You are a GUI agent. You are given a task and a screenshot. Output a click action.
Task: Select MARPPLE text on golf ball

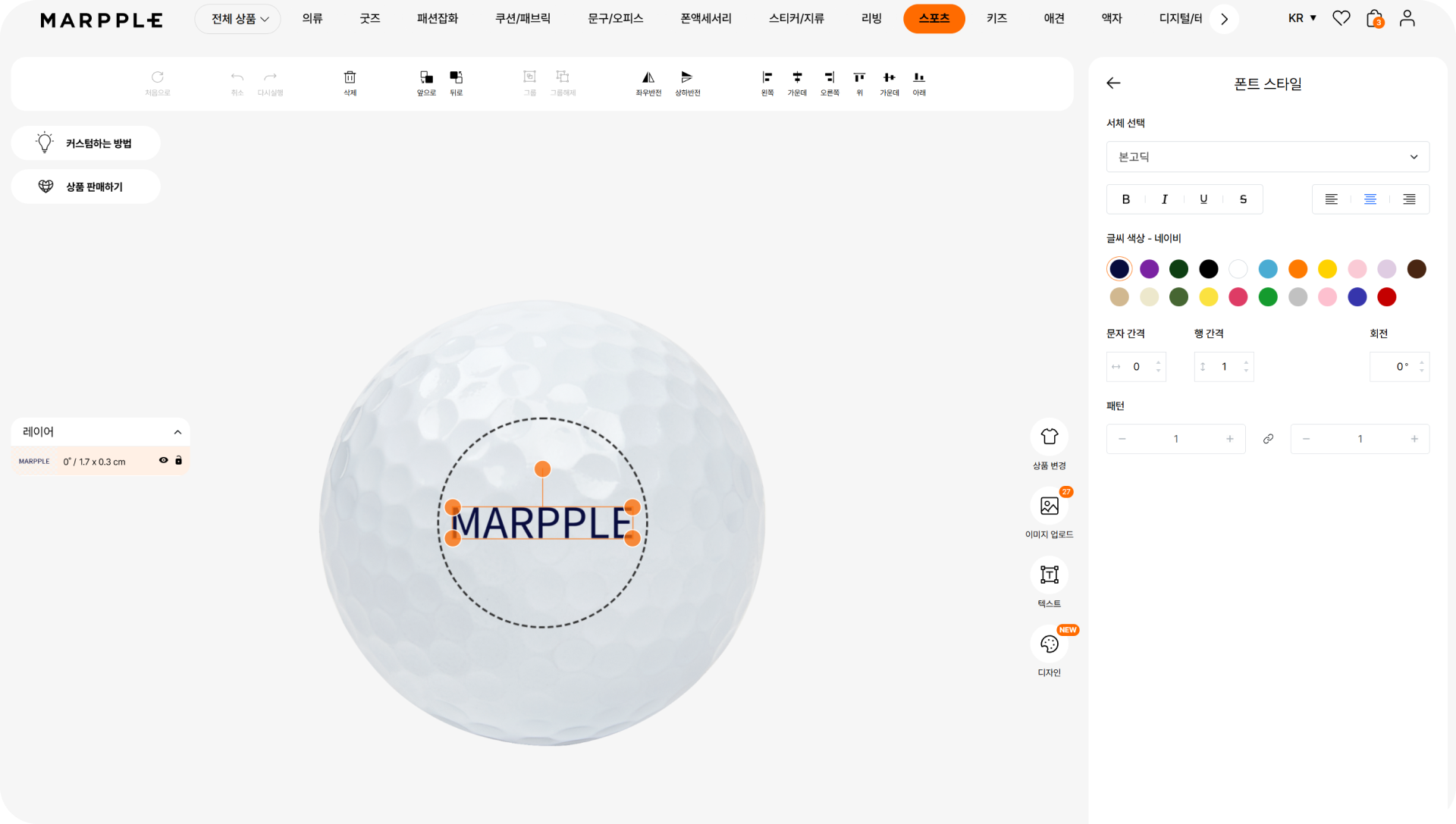click(542, 523)
